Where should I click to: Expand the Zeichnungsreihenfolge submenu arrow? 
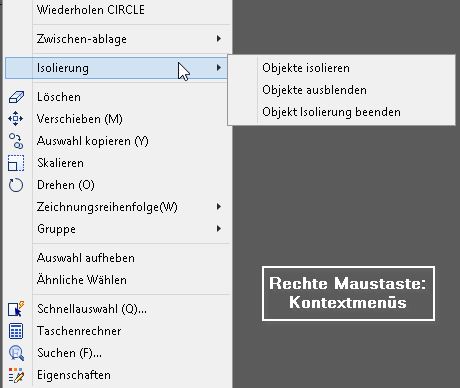pos(219,207)
